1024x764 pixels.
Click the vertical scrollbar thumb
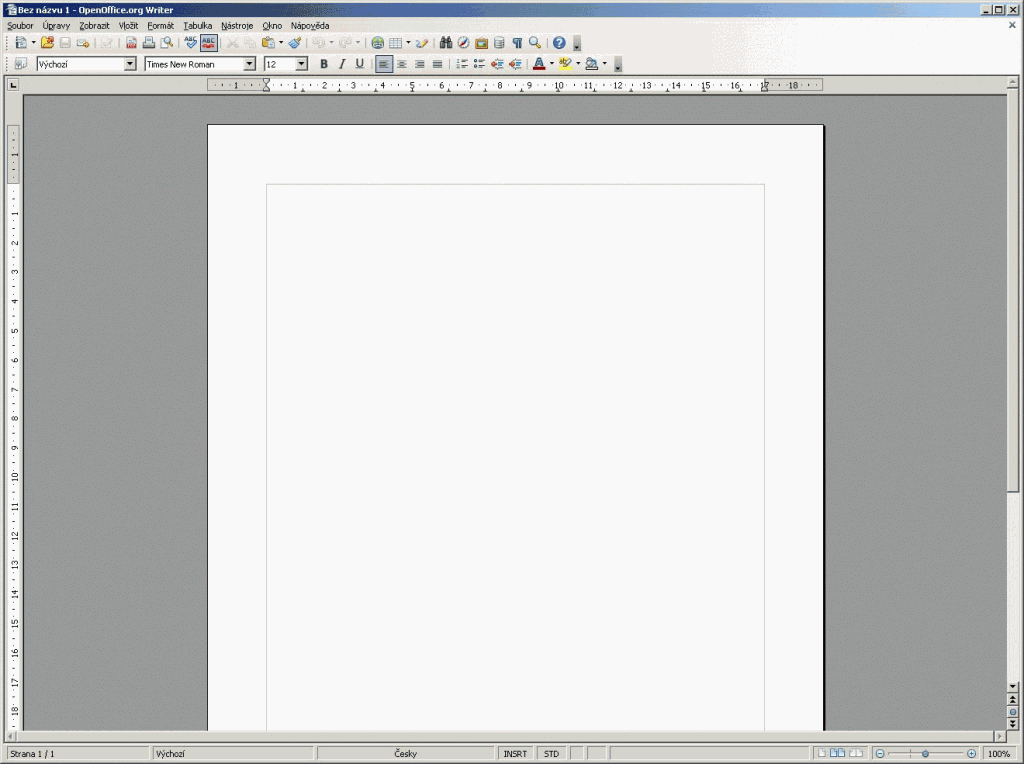1013,291
